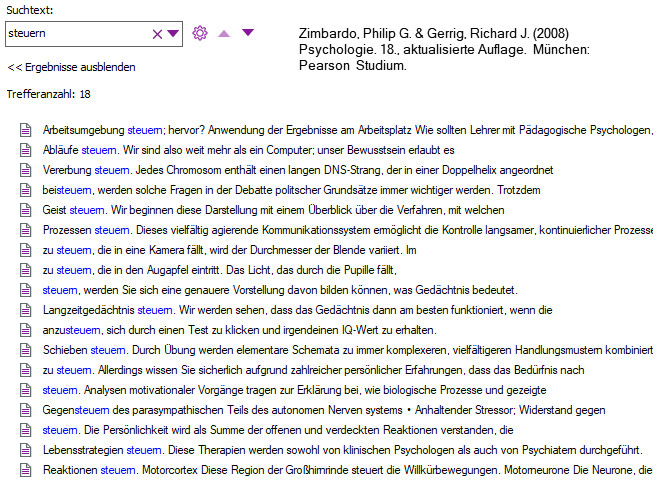
Task: Open the search text dropdown arrow
Action: 173,33
